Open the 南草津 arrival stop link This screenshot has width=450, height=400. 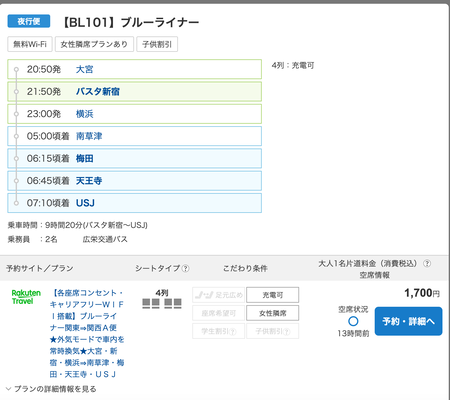click(x=89, y=136)
